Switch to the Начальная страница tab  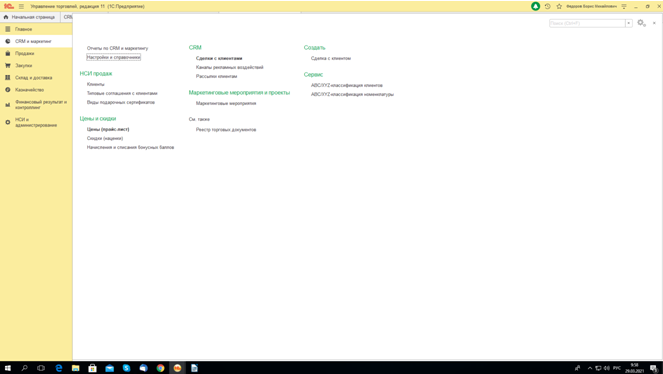(30, 17)
